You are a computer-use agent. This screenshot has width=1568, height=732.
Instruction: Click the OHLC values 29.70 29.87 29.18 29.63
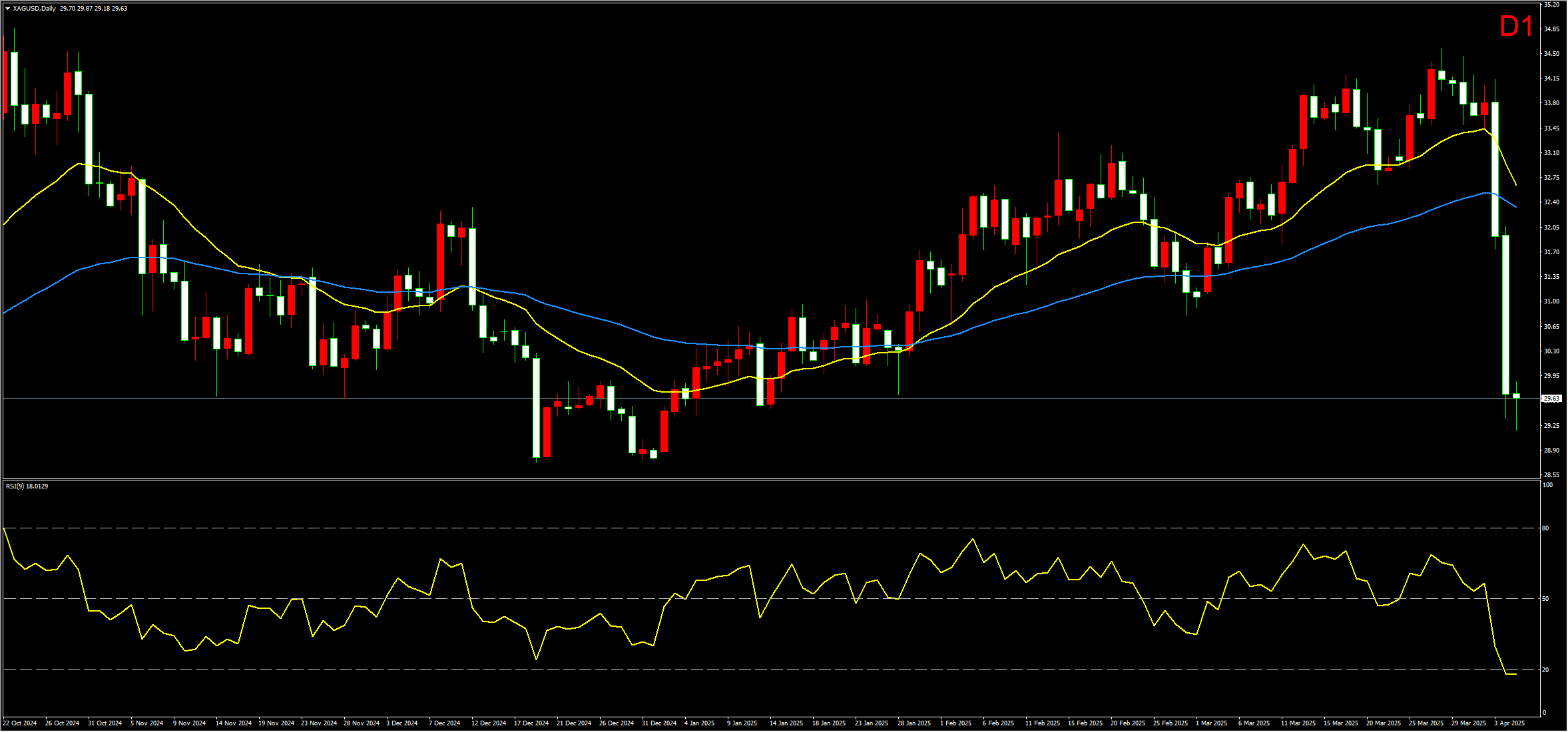[x=93, y=9]
